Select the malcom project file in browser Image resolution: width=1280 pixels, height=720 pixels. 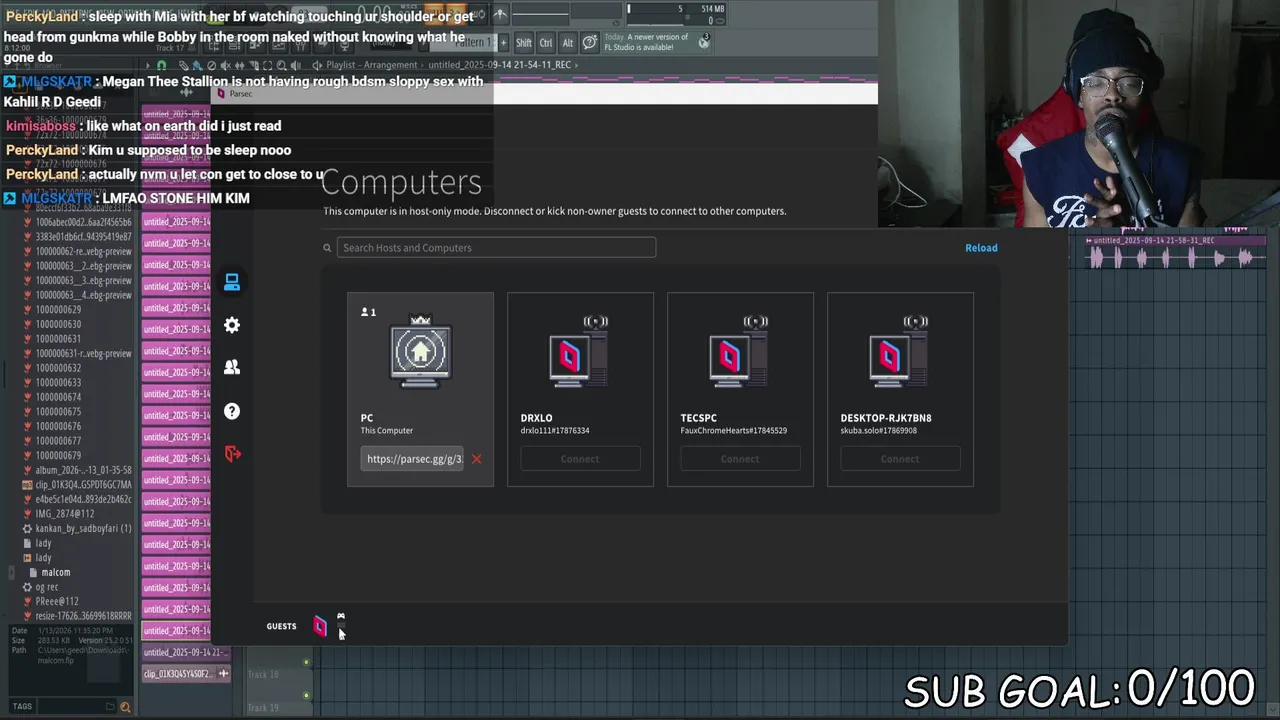pos(56,573)
